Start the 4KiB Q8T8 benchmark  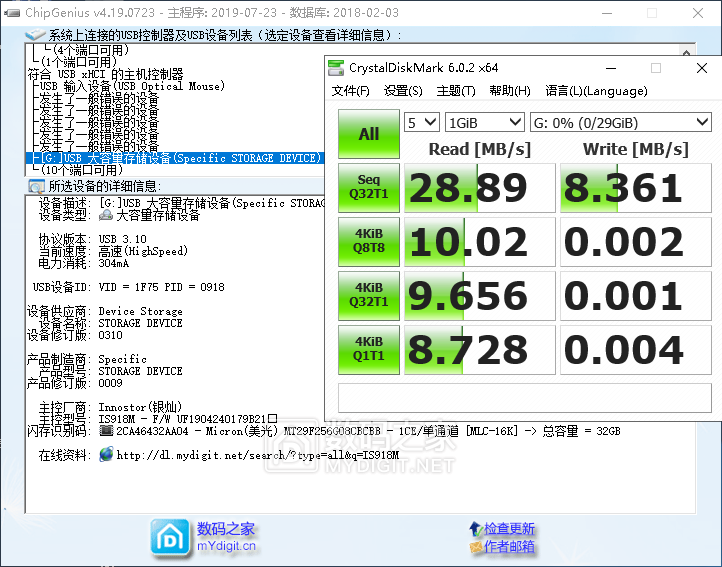click(x=369, y=241)
